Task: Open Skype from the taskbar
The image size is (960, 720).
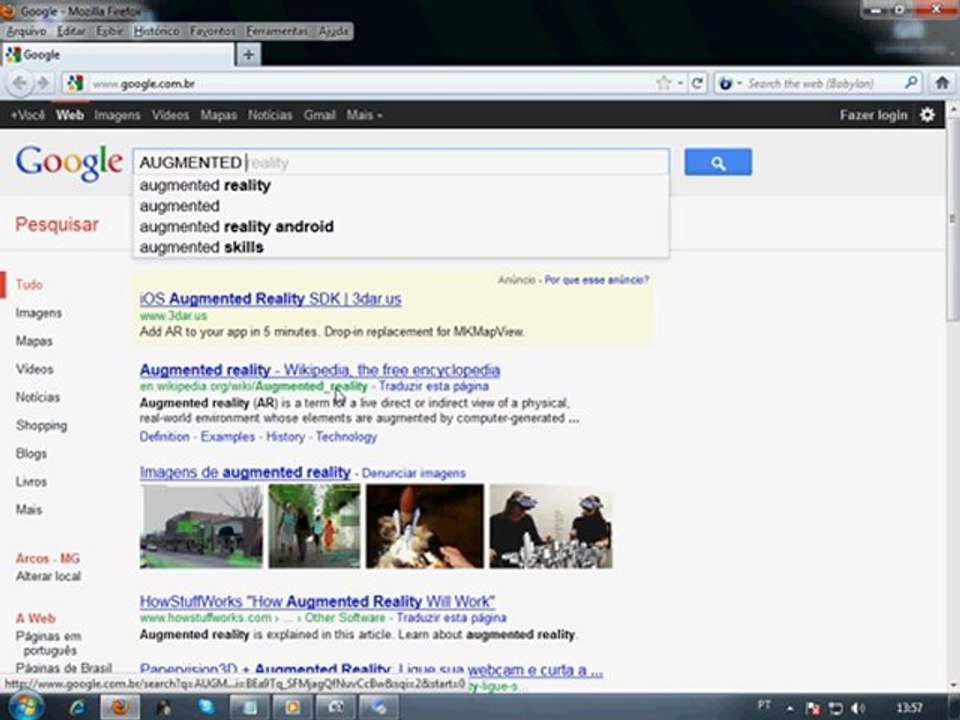Action: [x=206, y=708]
